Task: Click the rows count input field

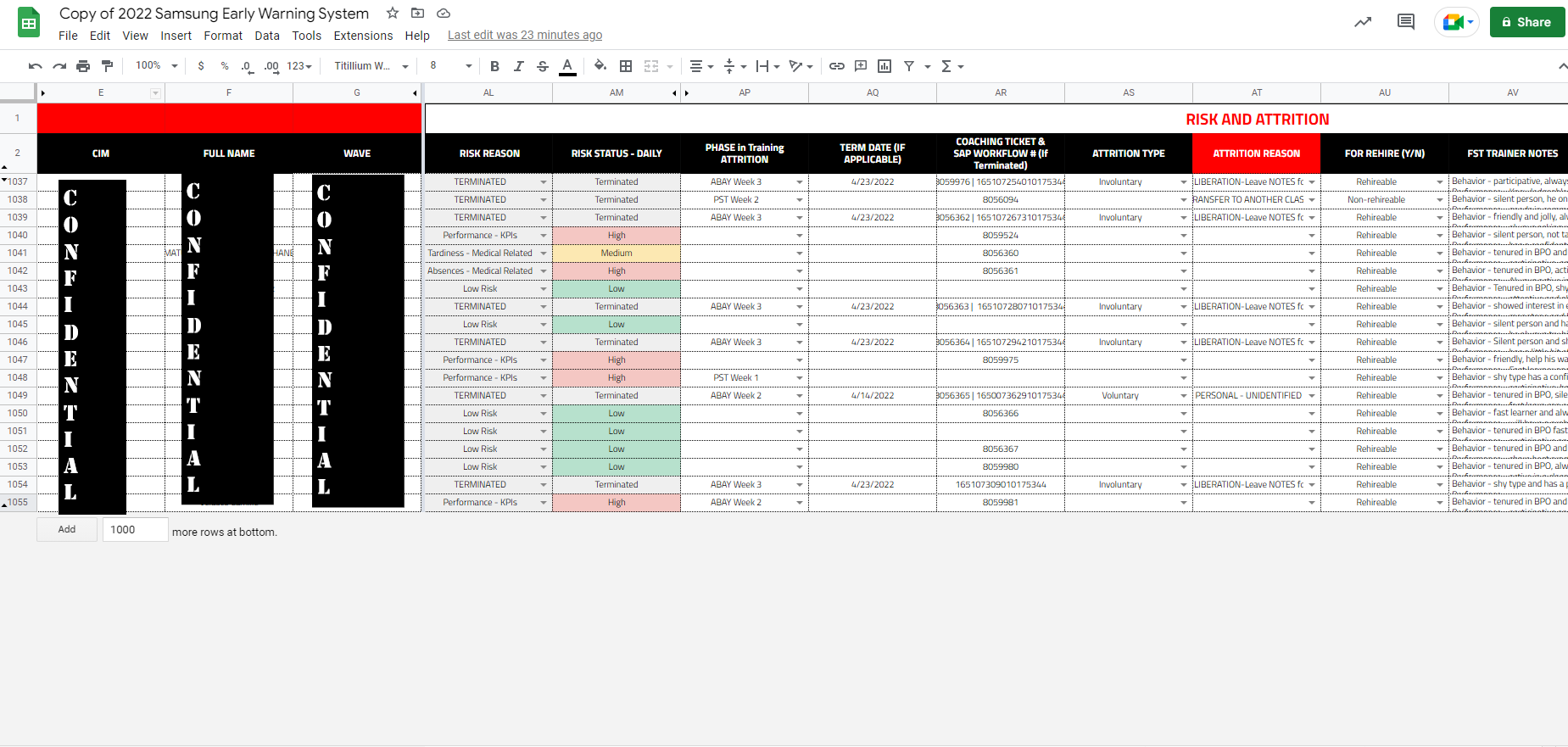Action: 135,530
